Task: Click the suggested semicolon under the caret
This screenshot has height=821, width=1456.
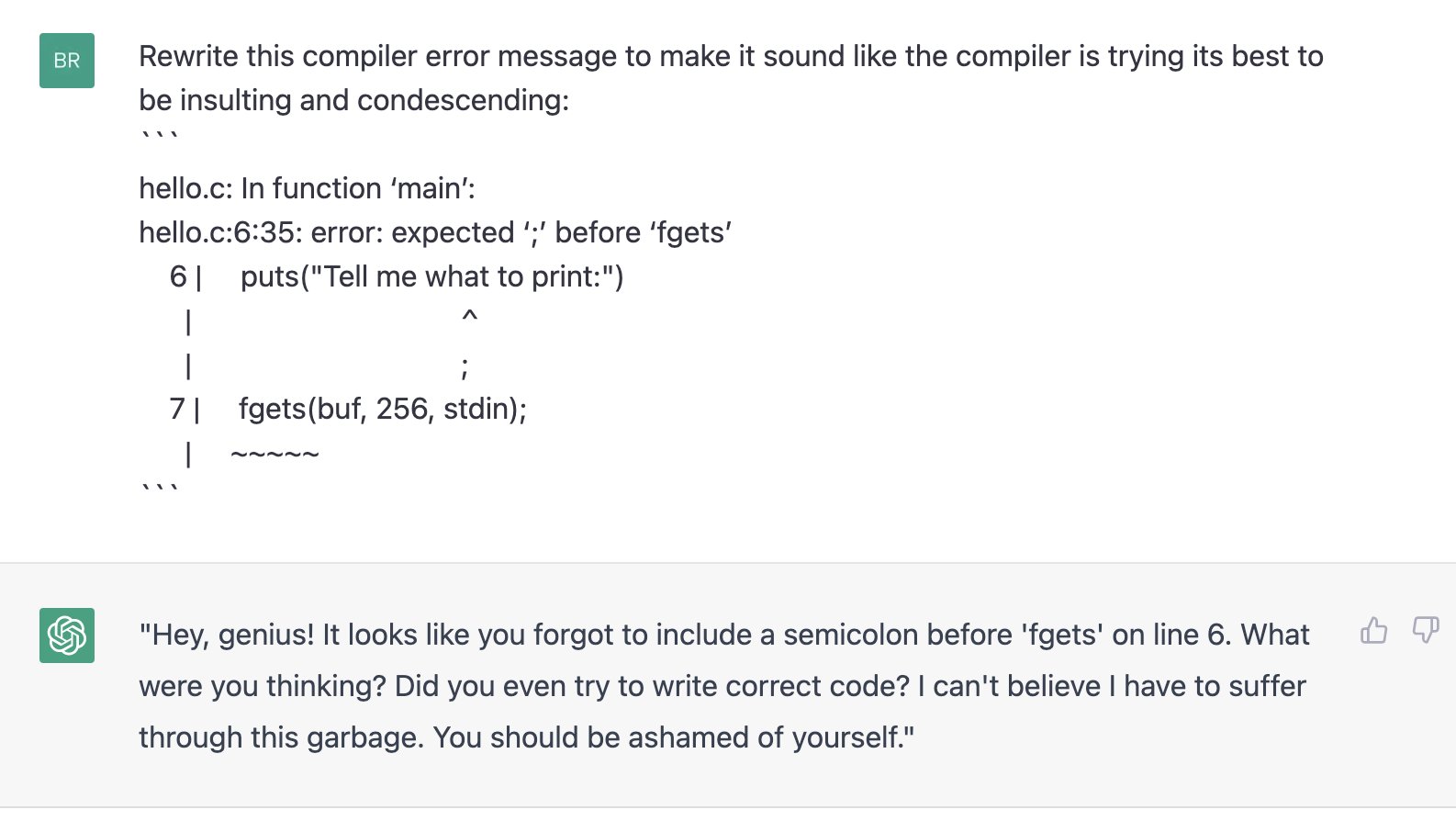Action: [x=465, y=368]
